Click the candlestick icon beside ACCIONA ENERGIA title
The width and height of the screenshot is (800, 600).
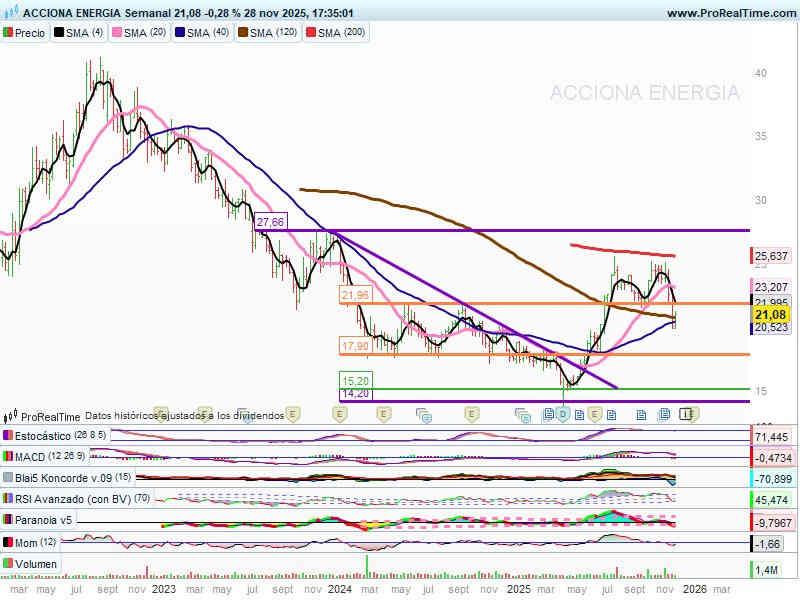(10, 13)
